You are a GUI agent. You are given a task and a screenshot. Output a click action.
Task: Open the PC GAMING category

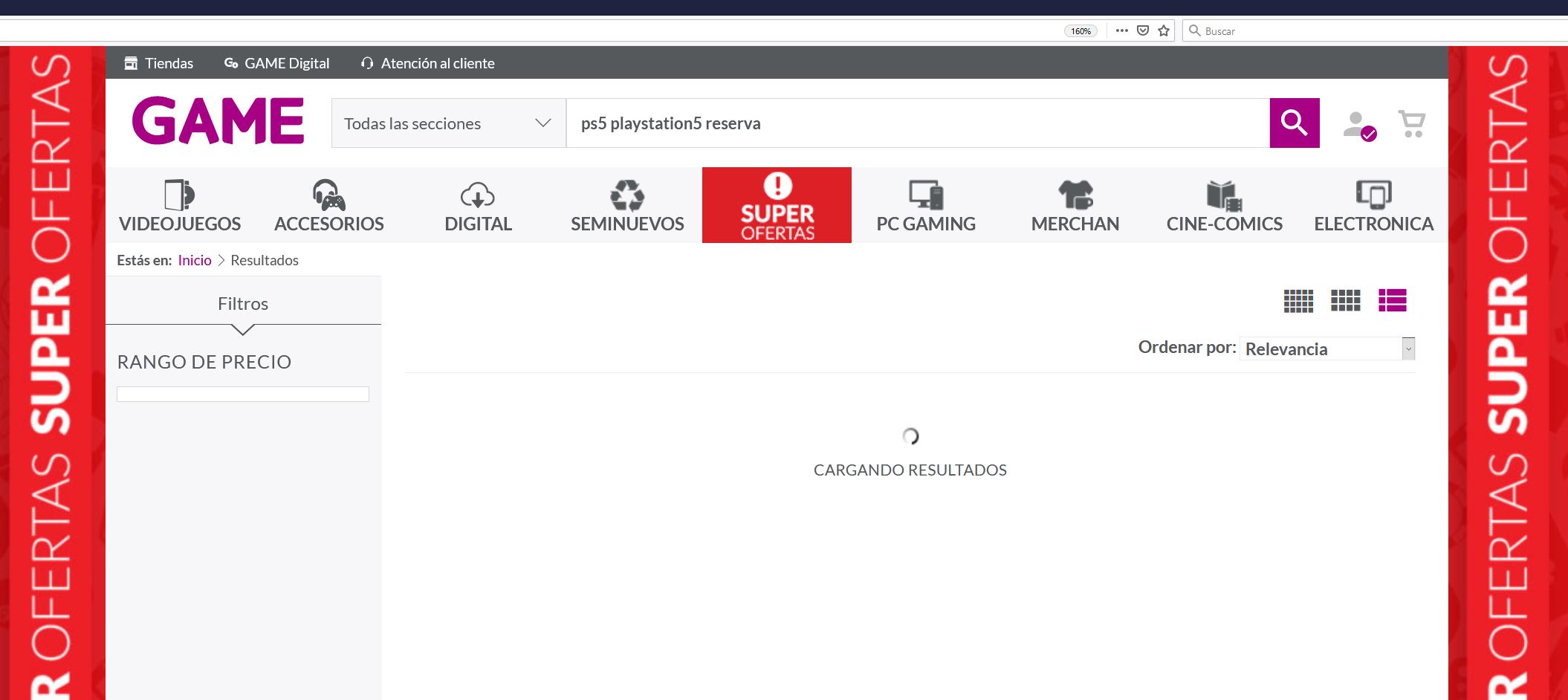tap(926, 206)
